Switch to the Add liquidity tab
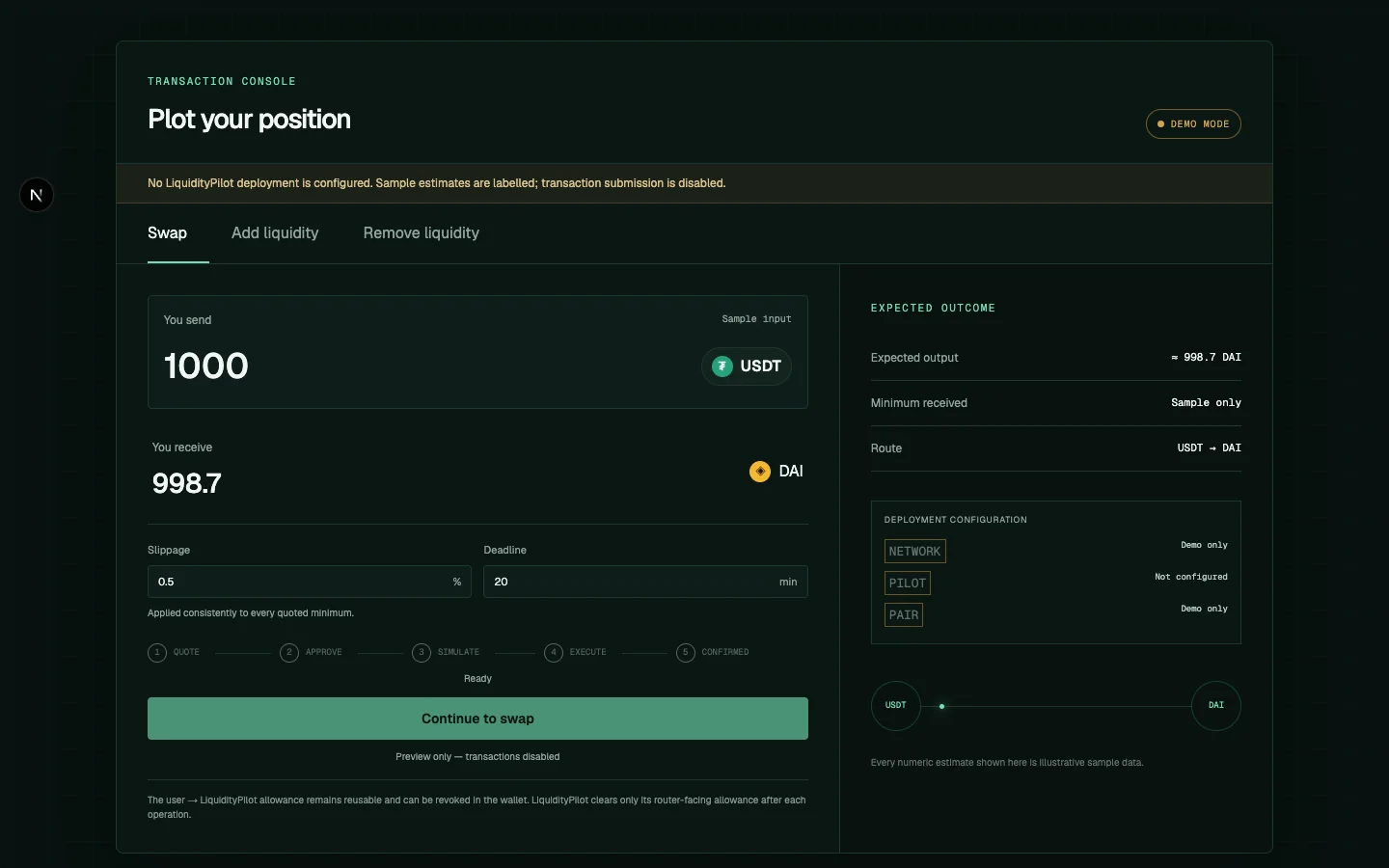Viewport: 1389px width, 868px height. pos(275,233)
